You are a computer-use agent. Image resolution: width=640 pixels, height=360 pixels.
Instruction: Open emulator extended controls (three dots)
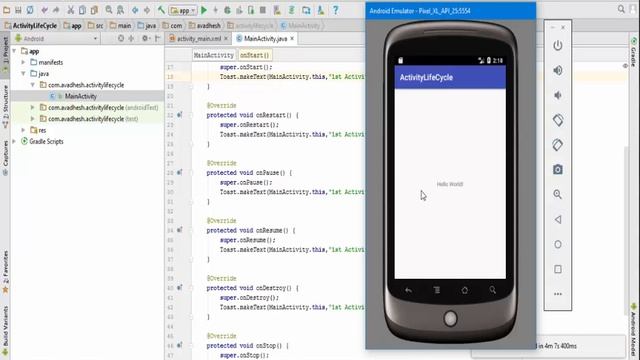558,294
